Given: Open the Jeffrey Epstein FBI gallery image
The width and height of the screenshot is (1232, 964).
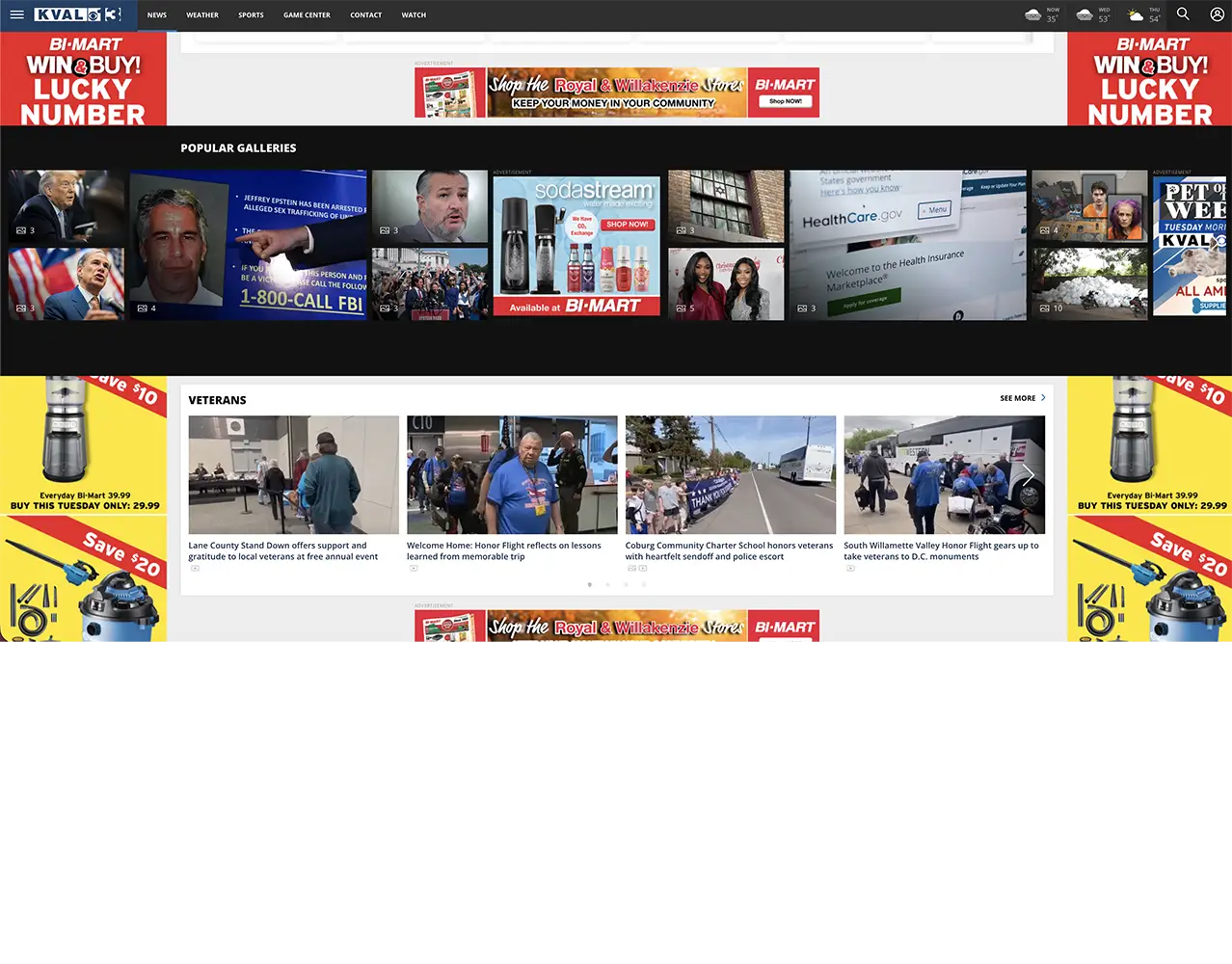Looking at the screenshot, I should [248, 245].
